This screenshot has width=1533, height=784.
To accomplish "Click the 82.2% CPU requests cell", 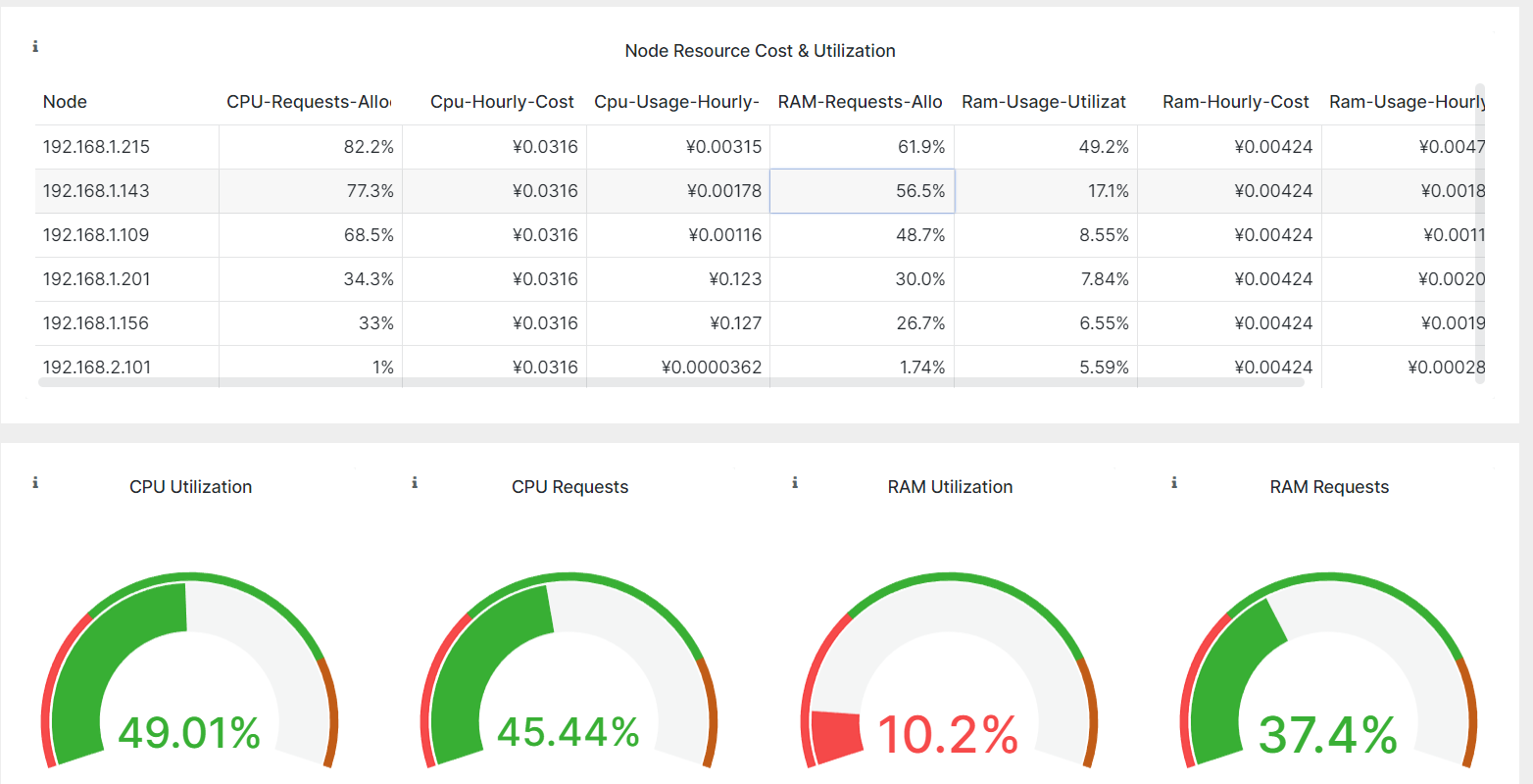I will click(x=311, y=147).
